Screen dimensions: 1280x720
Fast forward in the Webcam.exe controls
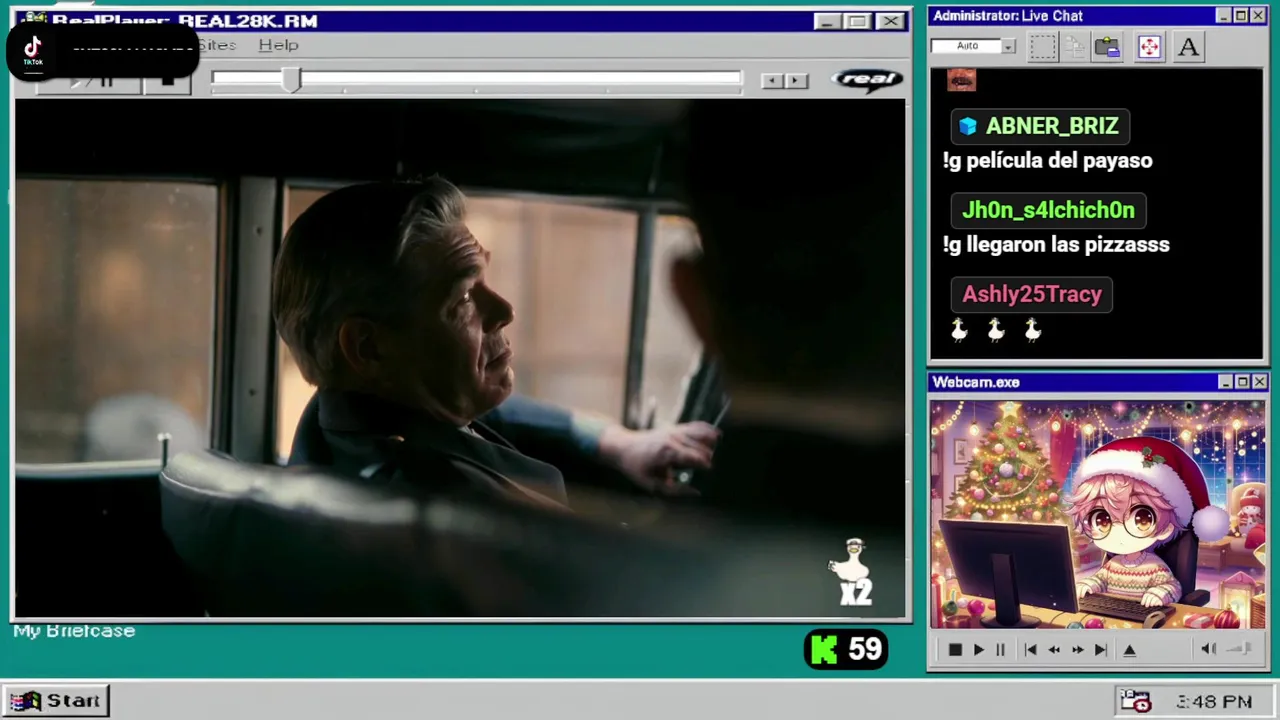(1077, 650)
